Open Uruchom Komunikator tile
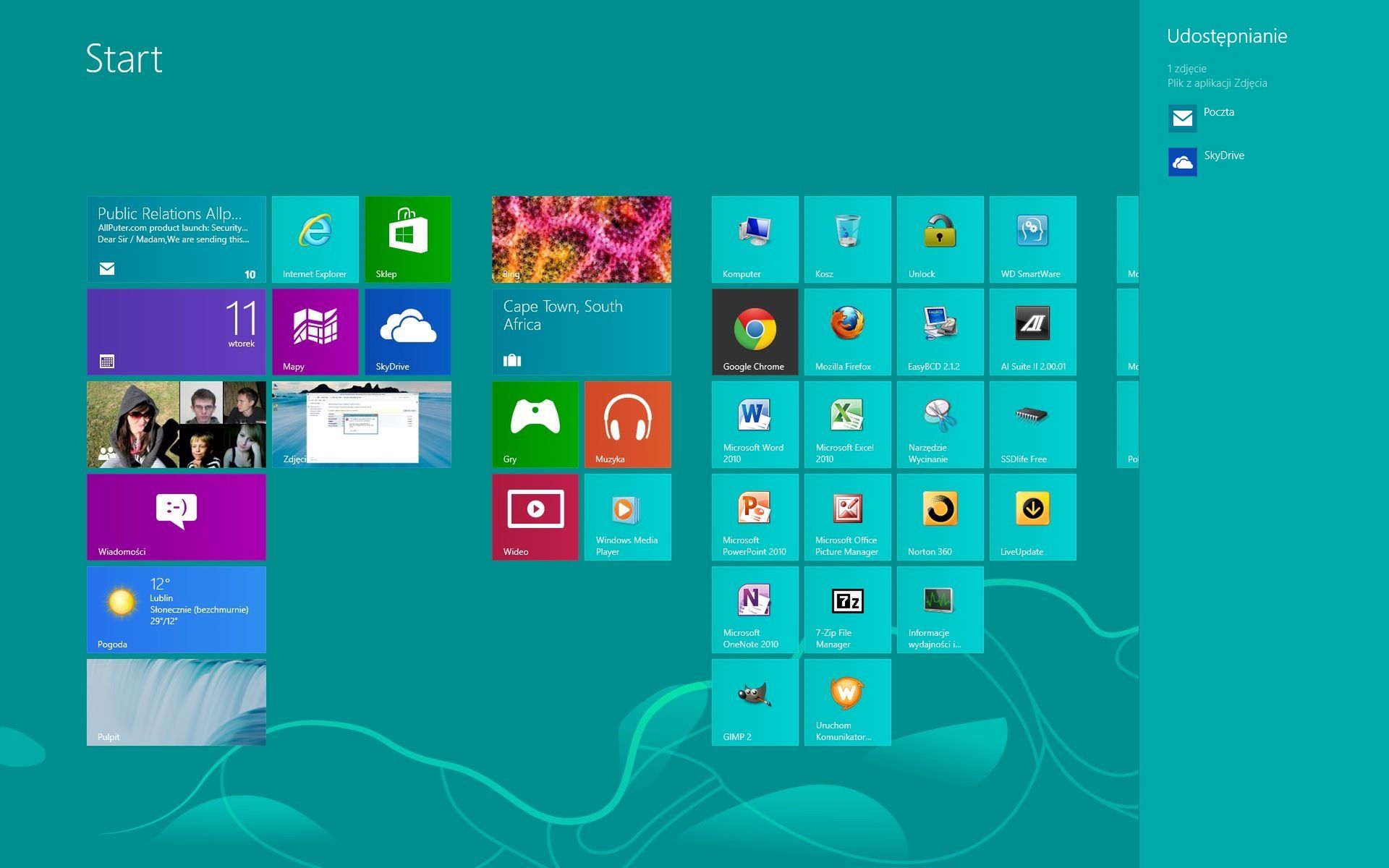1389x868 pixels. 848,702
